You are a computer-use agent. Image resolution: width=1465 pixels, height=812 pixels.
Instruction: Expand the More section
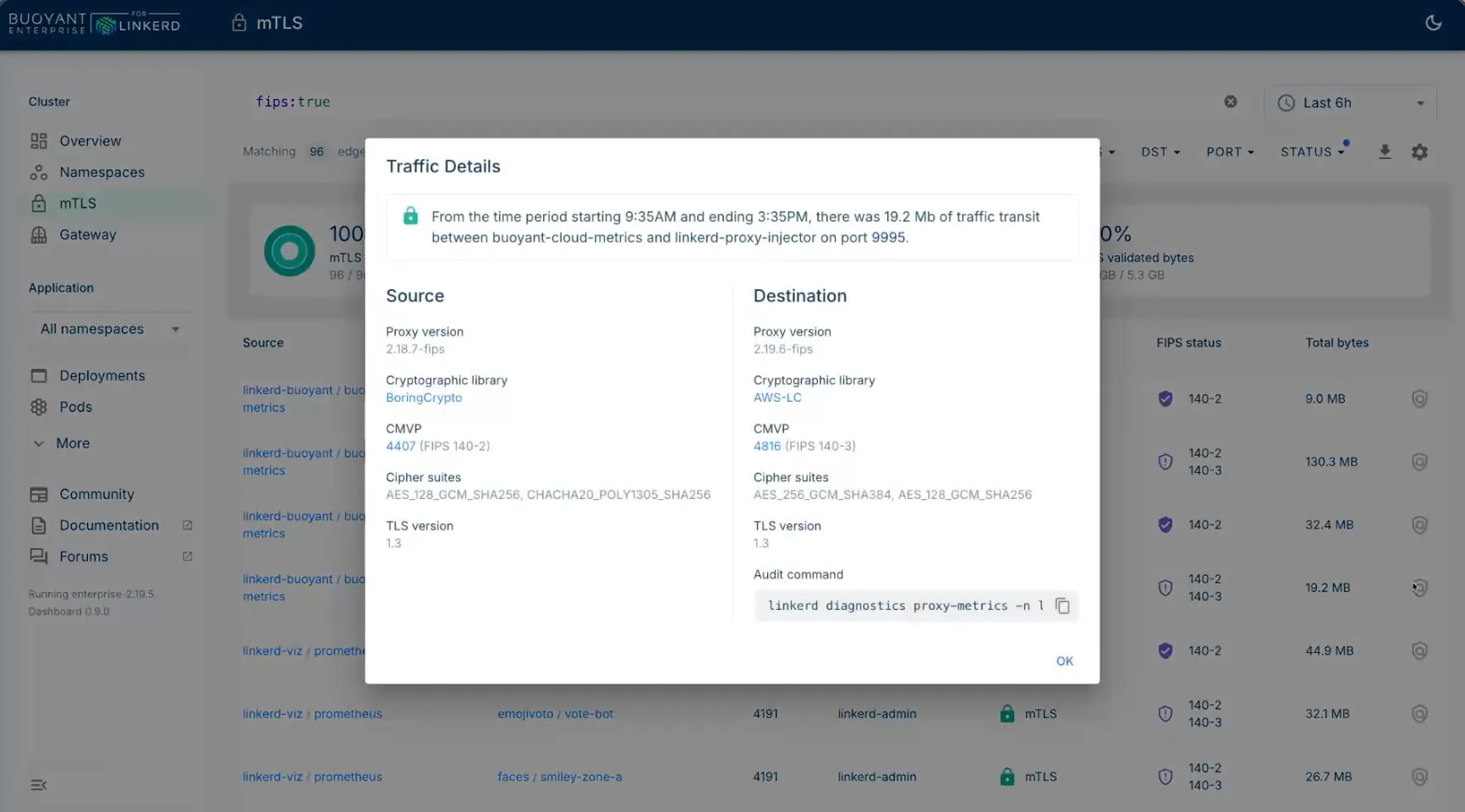tap(72, 443)
